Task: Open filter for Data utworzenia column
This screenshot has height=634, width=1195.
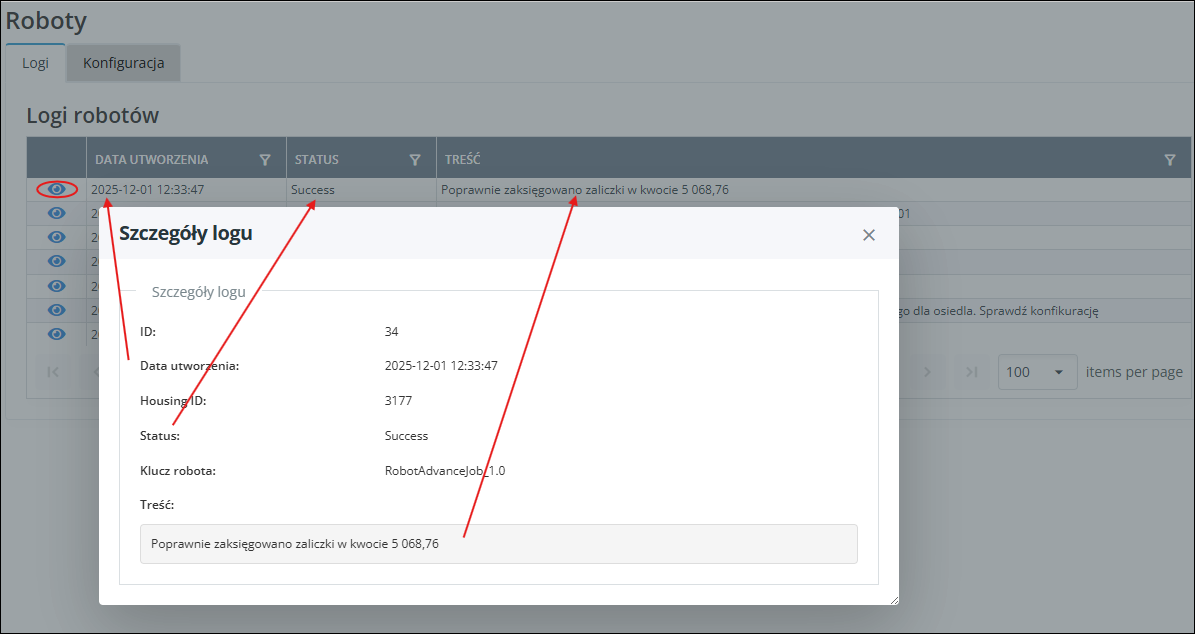Action: tap(265, 159)
